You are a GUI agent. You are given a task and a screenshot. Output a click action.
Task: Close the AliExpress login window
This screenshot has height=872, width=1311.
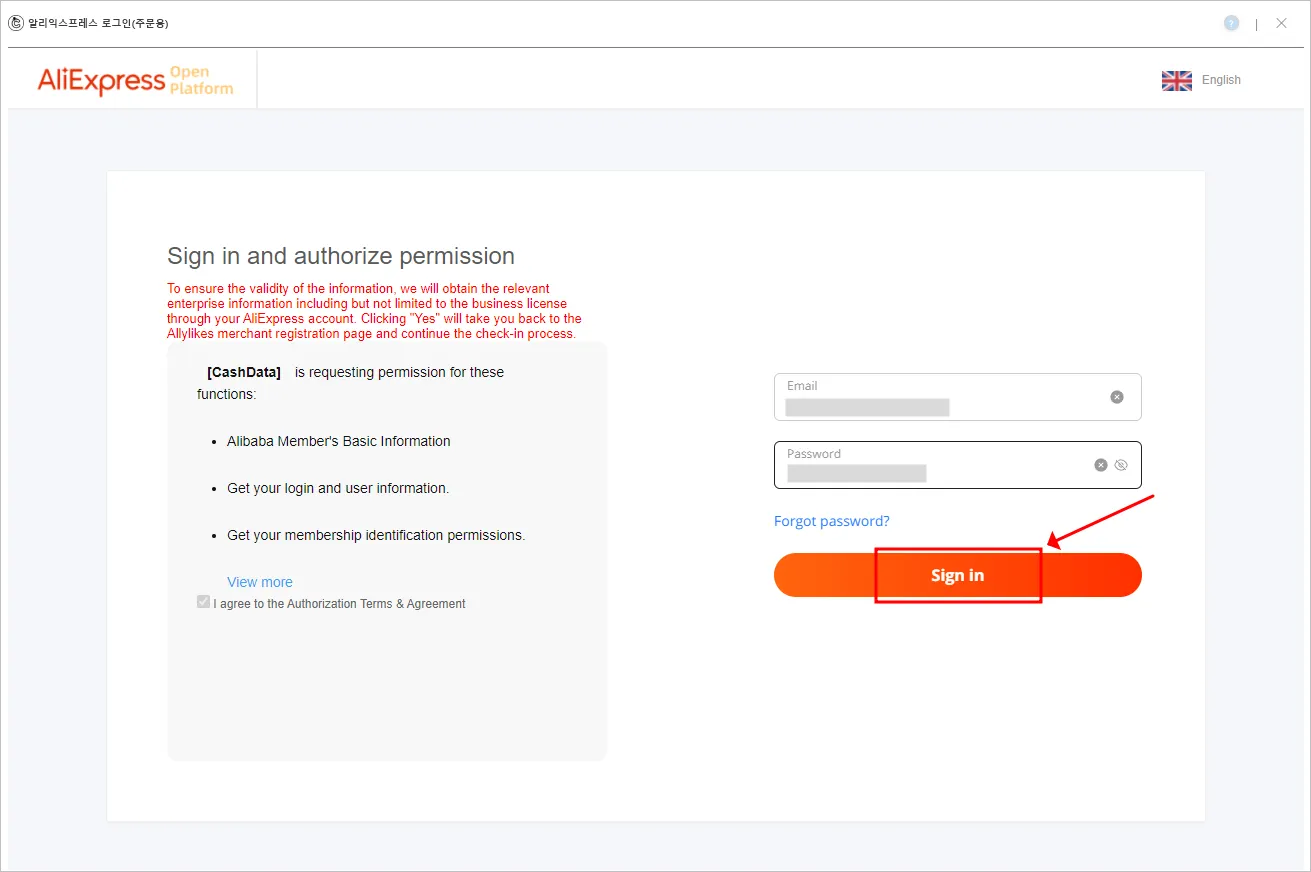pos(1281,23)
